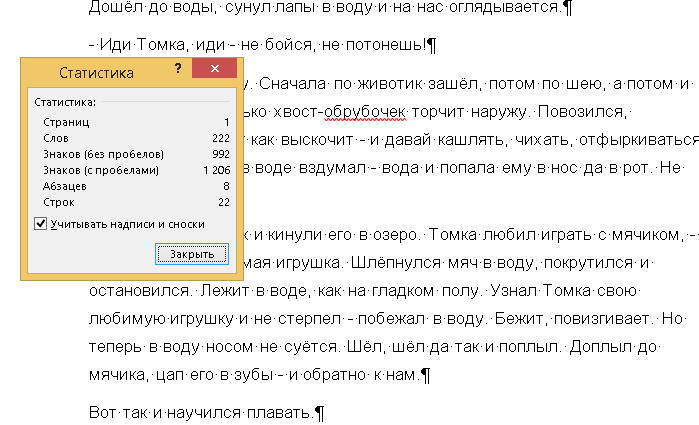The height and width of the screenshot is (425, 699).
Task: Click the help question mark in dialog title
Action: pyautogui.click(x=178, y=68)
